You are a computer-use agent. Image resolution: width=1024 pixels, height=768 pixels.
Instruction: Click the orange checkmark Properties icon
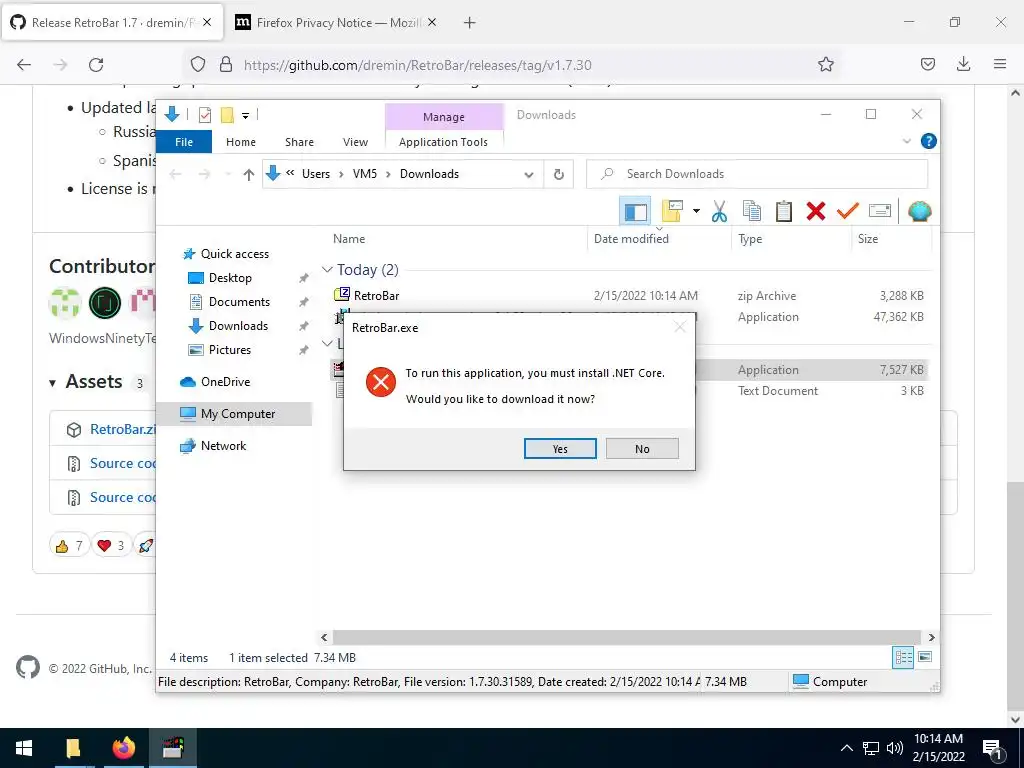[x=848, y=211]
